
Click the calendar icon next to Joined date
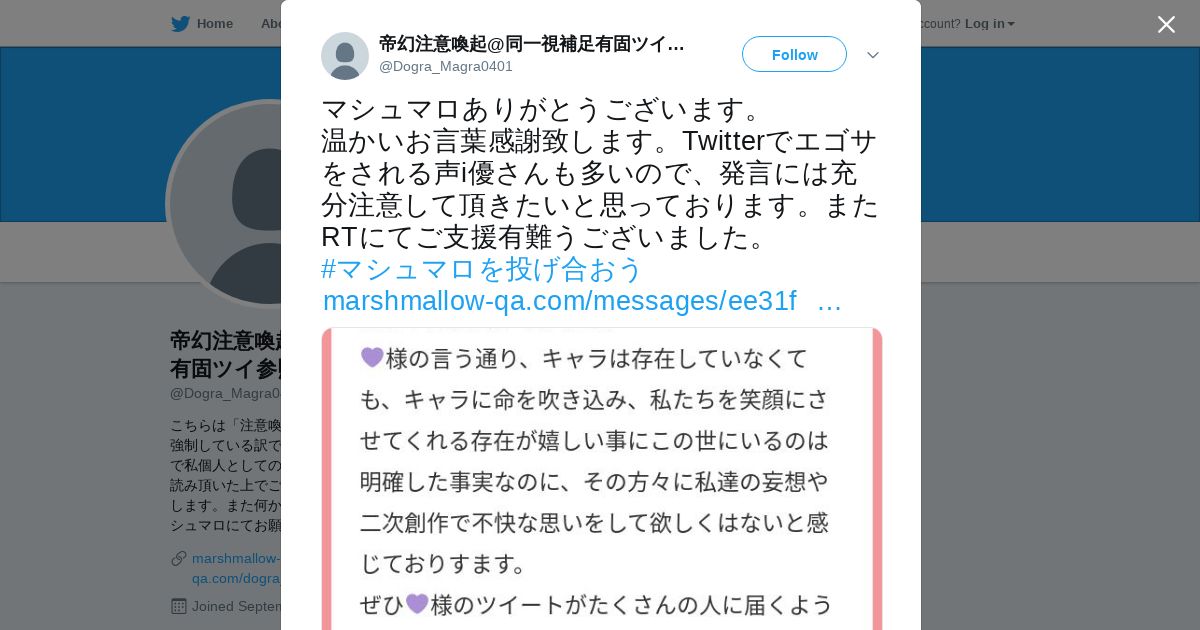[179, 606]
